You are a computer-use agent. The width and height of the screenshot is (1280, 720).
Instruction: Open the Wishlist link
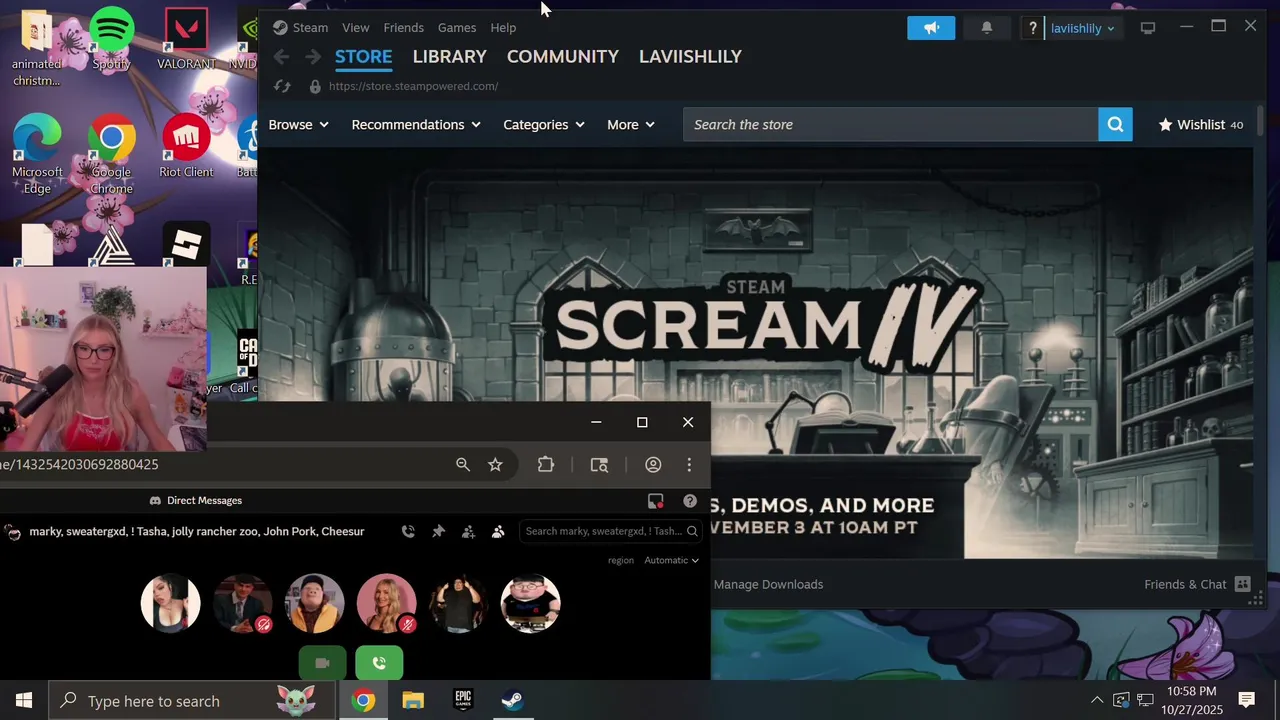click(x=1200, y=125)
